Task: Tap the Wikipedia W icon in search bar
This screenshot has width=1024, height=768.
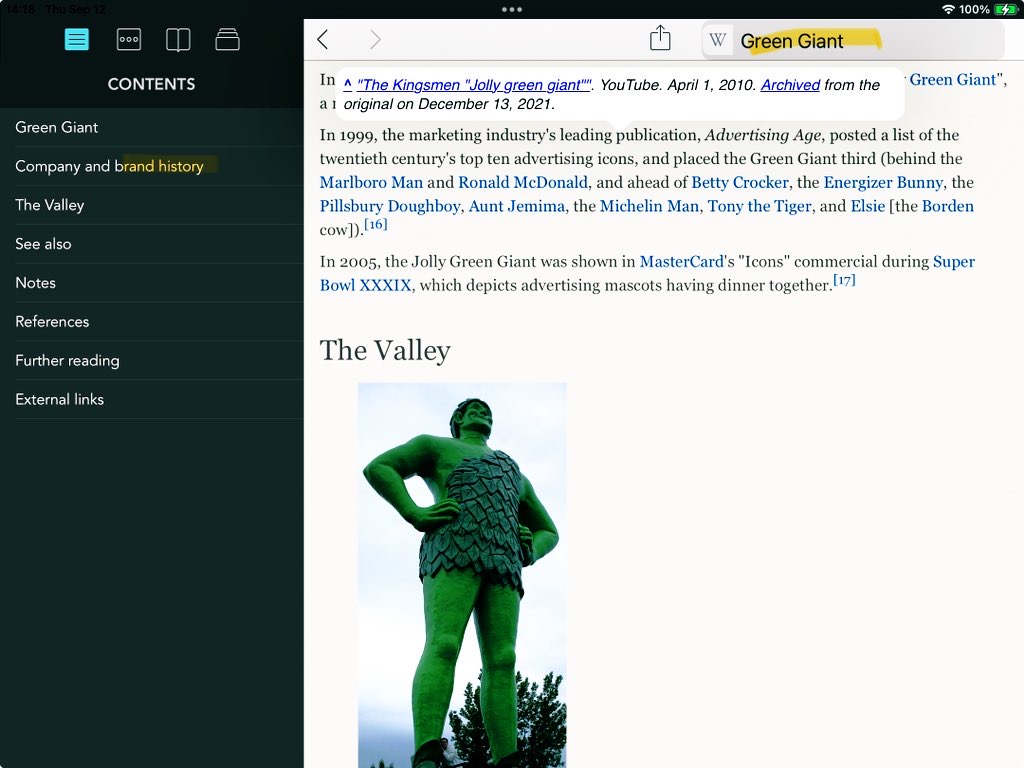Action: [717, 41]
